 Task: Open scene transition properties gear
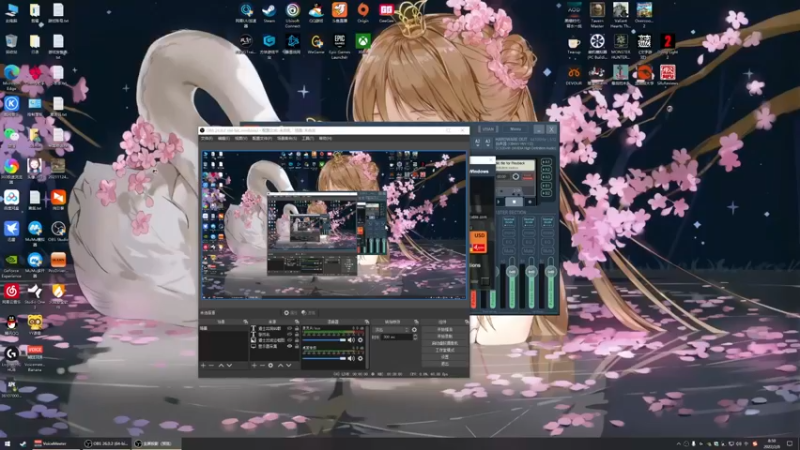pyautogui.click(x=414, y=330)
